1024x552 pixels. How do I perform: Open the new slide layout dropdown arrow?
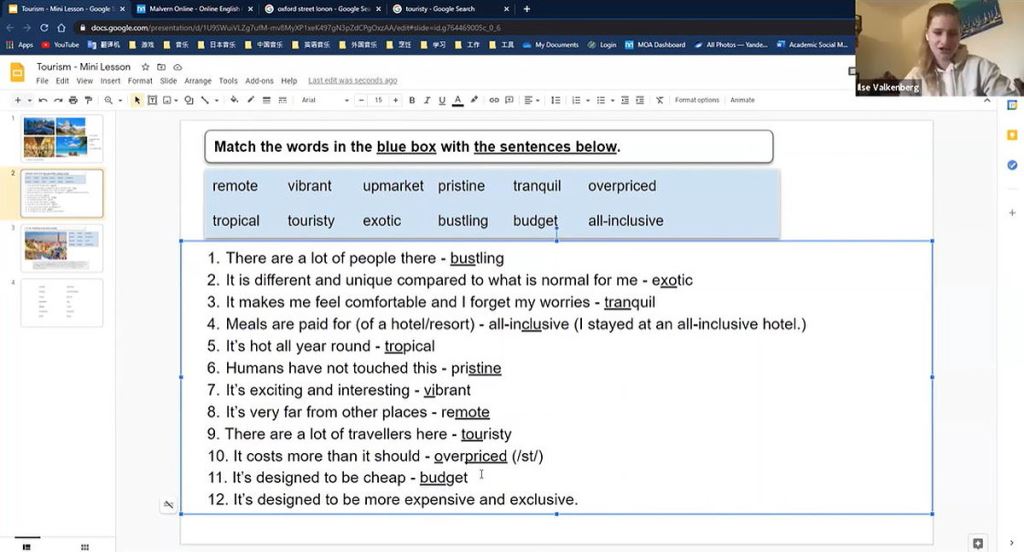[x=29, y=101]
